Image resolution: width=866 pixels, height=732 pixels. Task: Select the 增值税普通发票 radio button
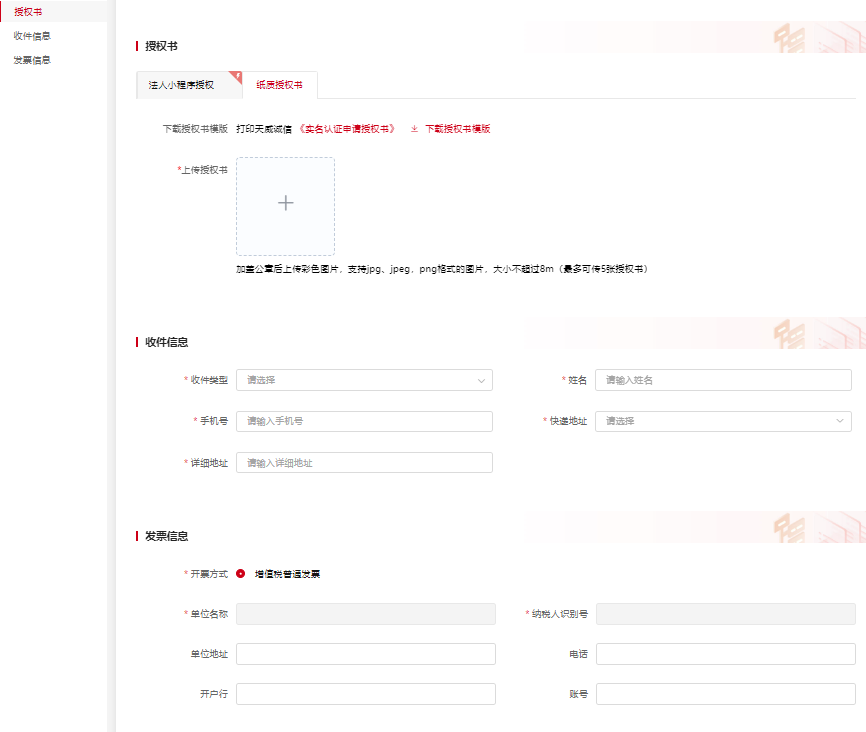241,574
